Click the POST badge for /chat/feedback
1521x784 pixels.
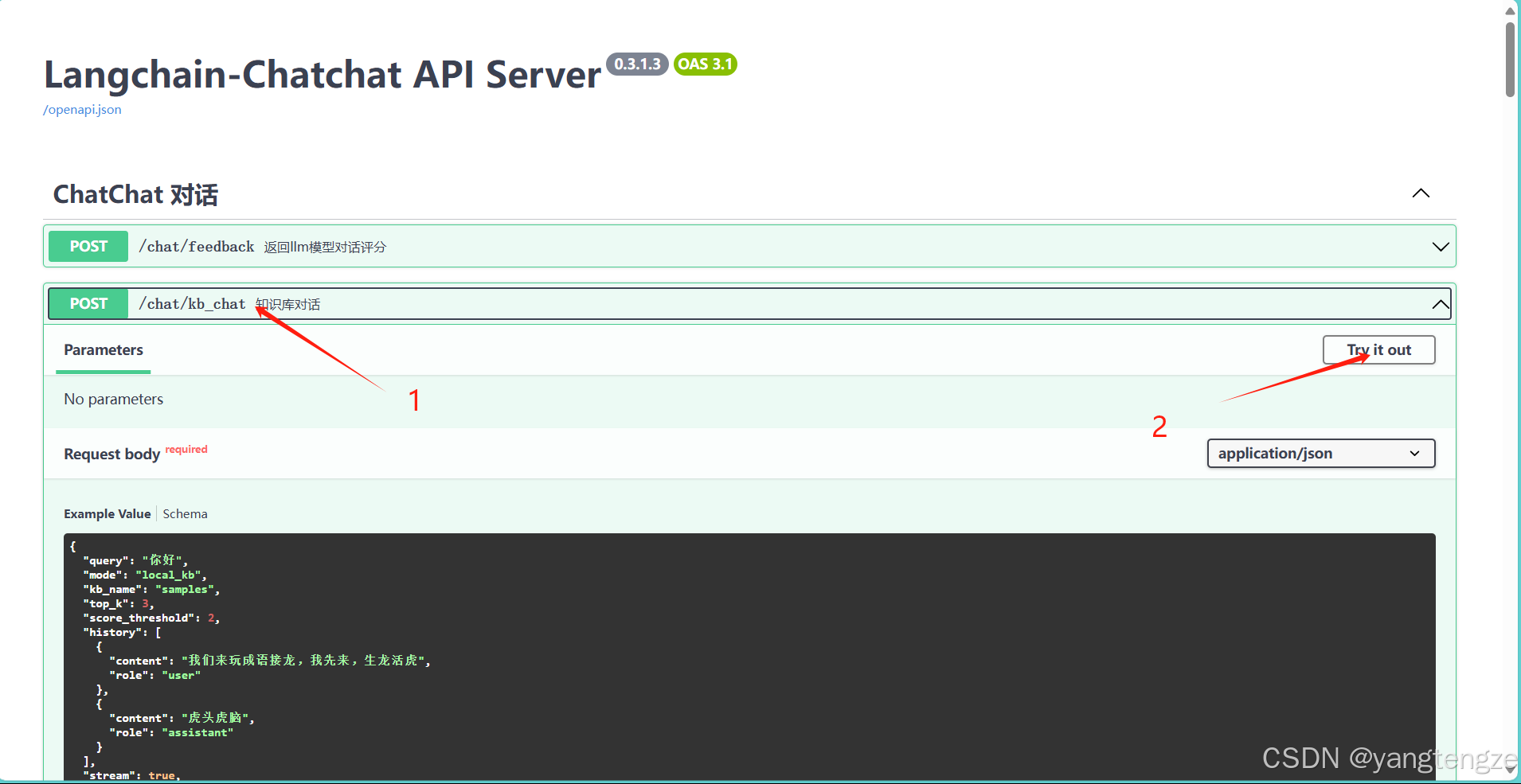pyautogui.click(x=88, y=247)
